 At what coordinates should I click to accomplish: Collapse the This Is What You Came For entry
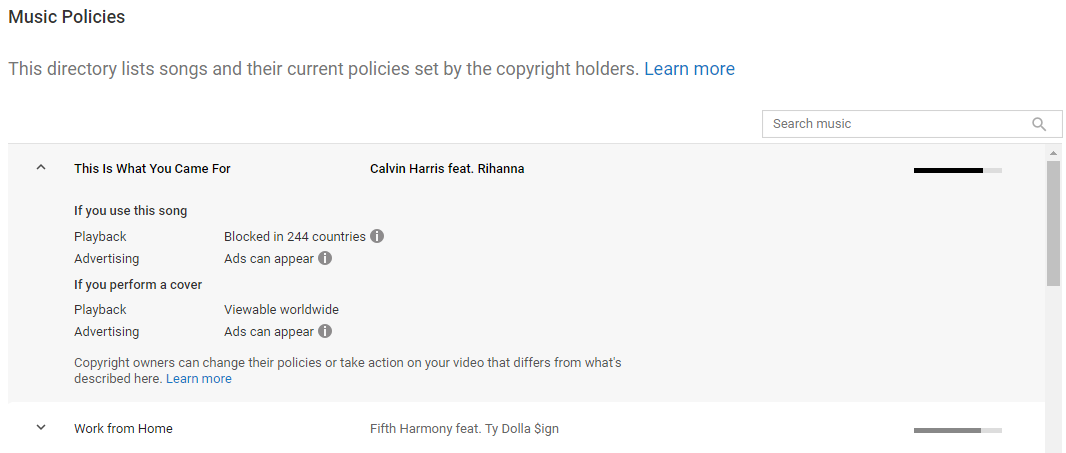(41, 167)
